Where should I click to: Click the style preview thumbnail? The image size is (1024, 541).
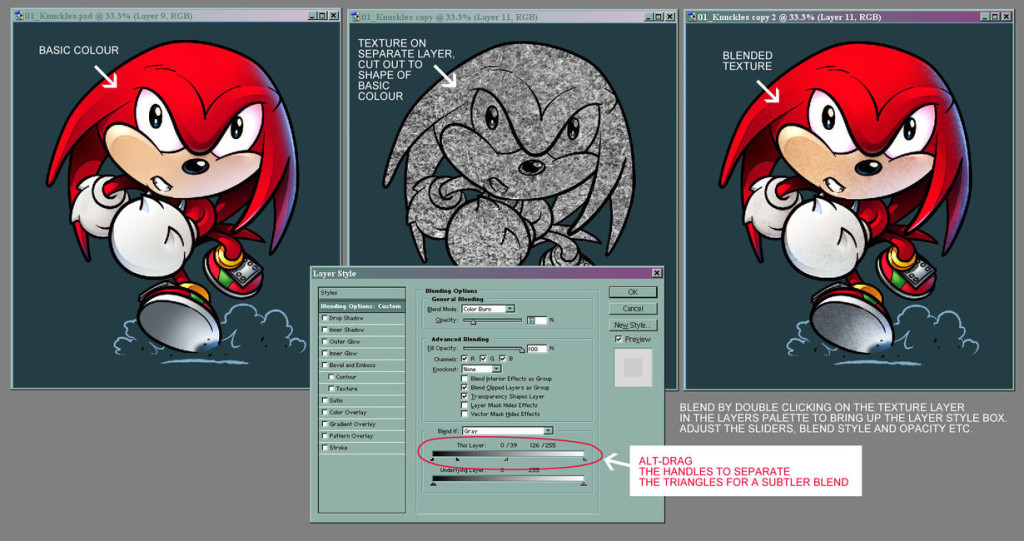coord(633,368)
